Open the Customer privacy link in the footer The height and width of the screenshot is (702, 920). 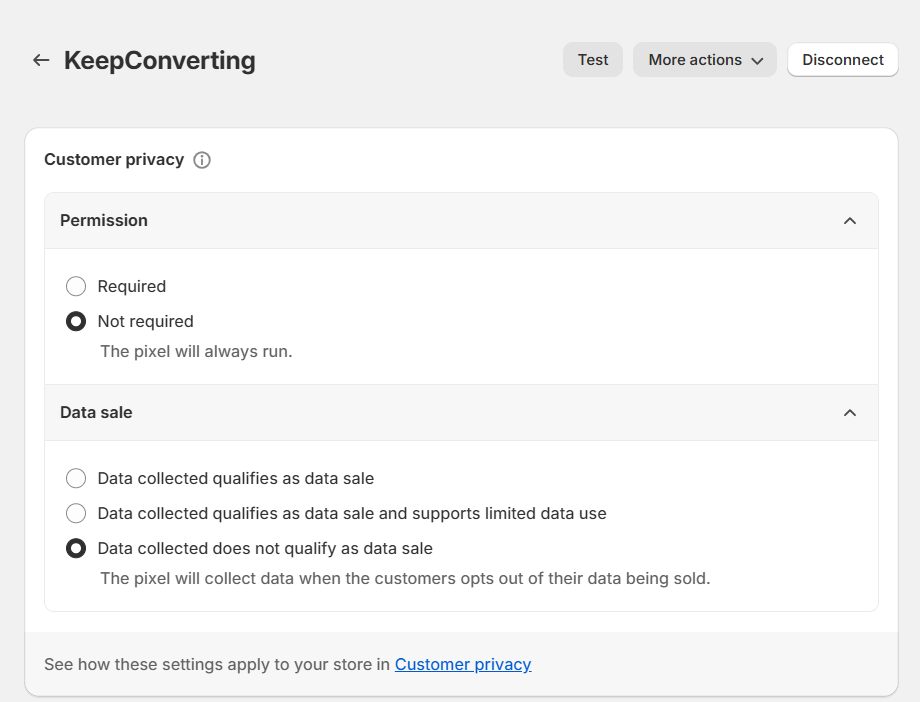[462, 664]
